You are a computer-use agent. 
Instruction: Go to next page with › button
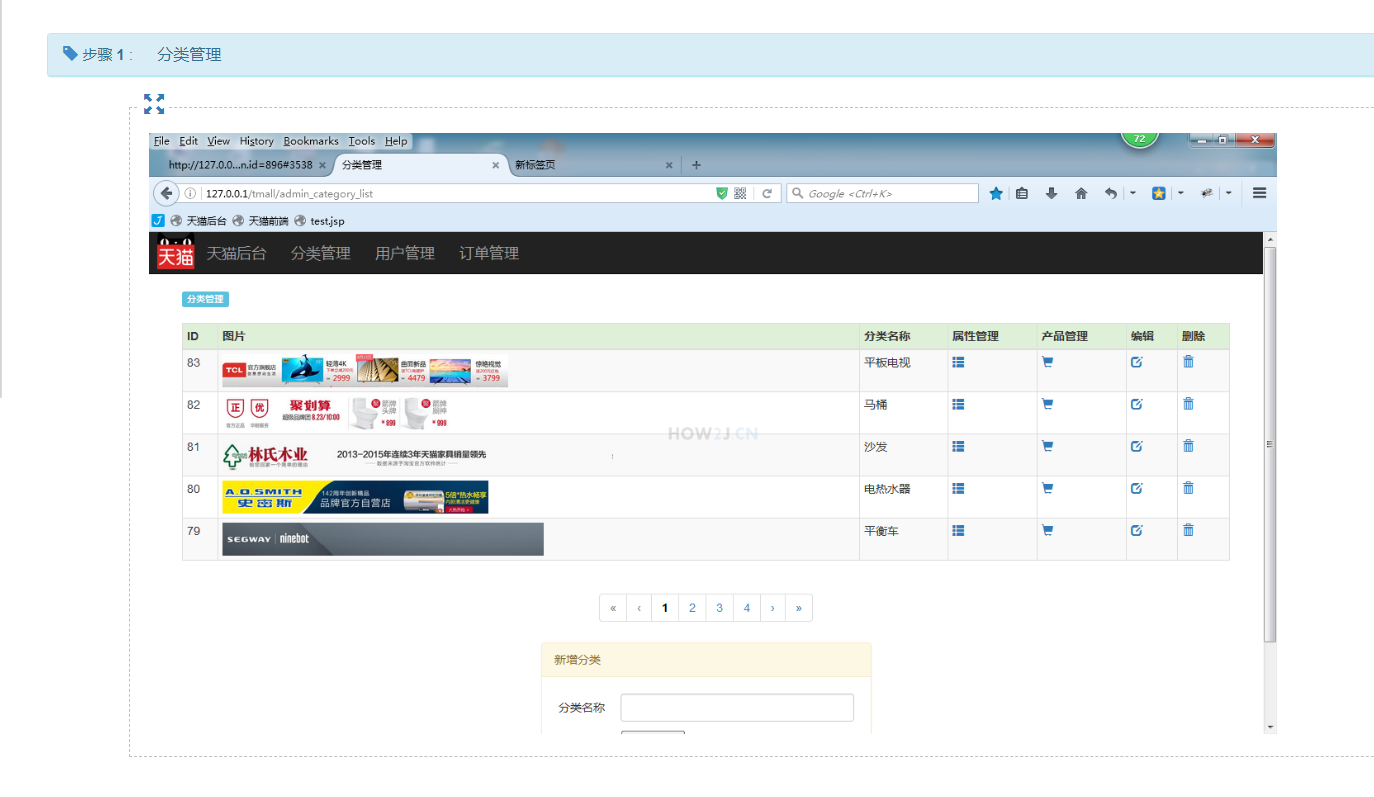pyautogui.click(x=773, y=608)
